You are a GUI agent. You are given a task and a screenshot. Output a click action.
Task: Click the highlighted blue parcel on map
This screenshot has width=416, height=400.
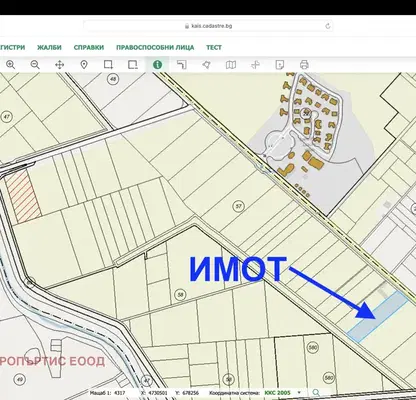click(x=378, y=316)
